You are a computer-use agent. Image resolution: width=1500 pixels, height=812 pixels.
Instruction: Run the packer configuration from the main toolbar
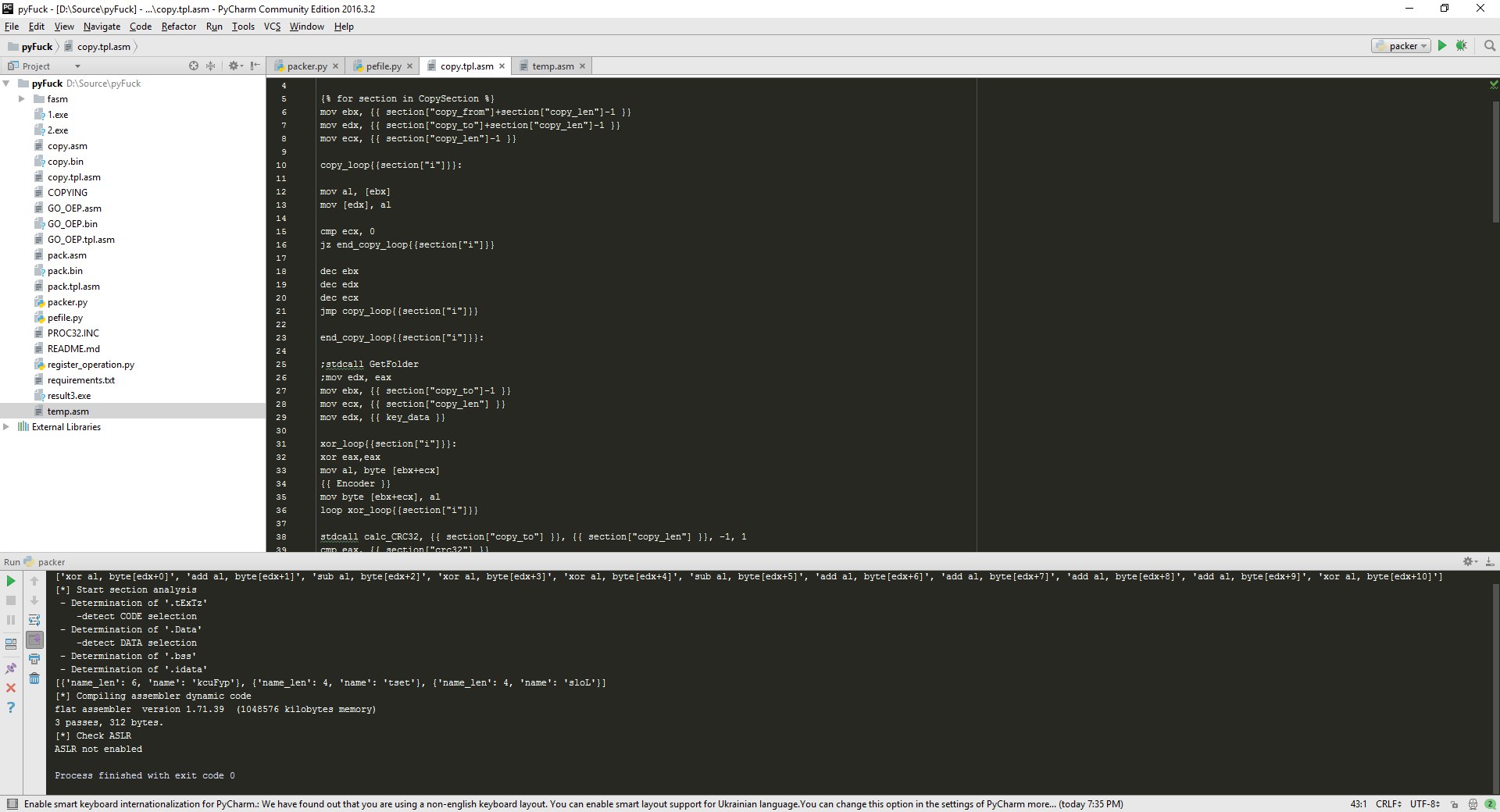(1442, 46)
